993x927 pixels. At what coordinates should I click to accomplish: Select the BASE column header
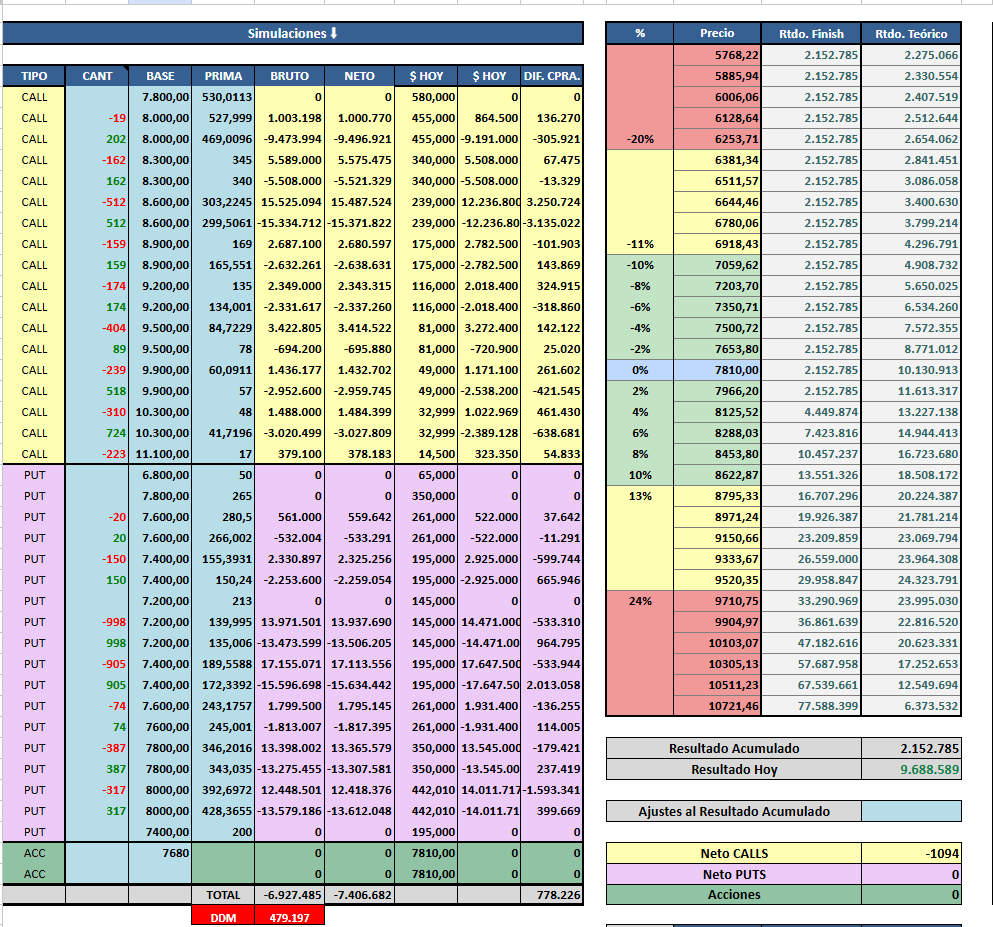click(x=160, y=76)
